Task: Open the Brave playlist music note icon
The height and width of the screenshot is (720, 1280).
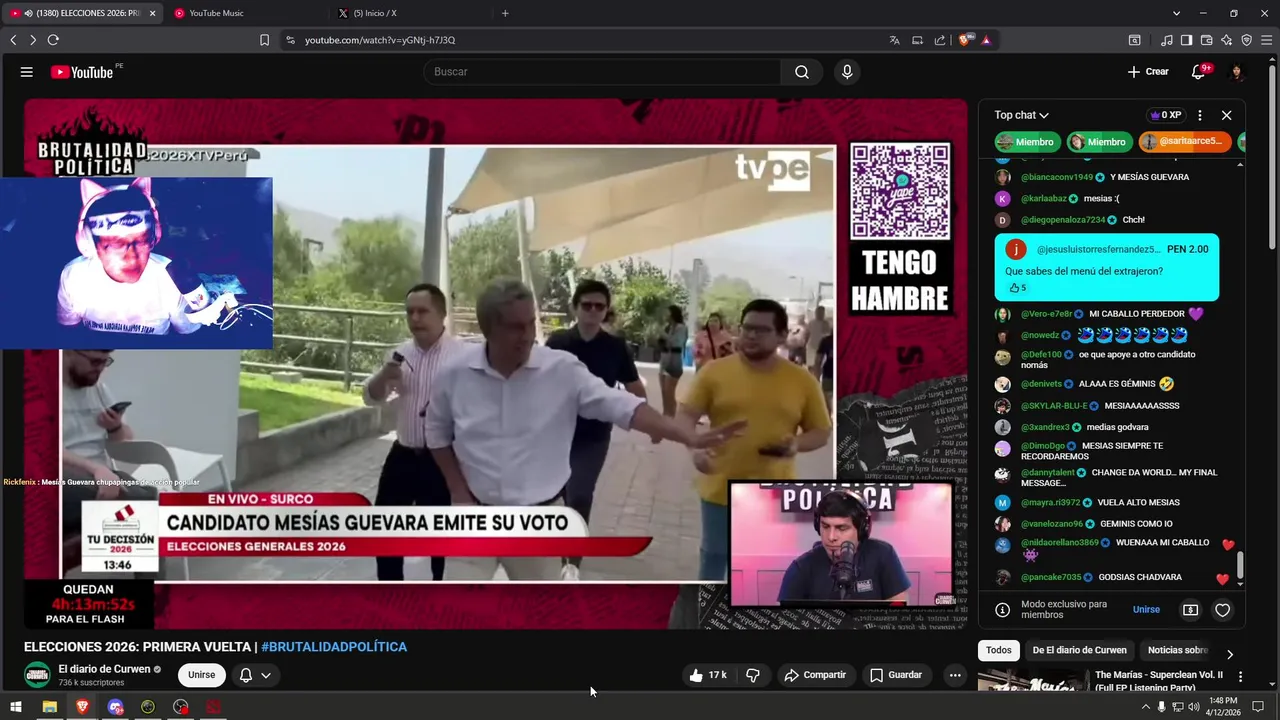Action: tap(1167, 40)
